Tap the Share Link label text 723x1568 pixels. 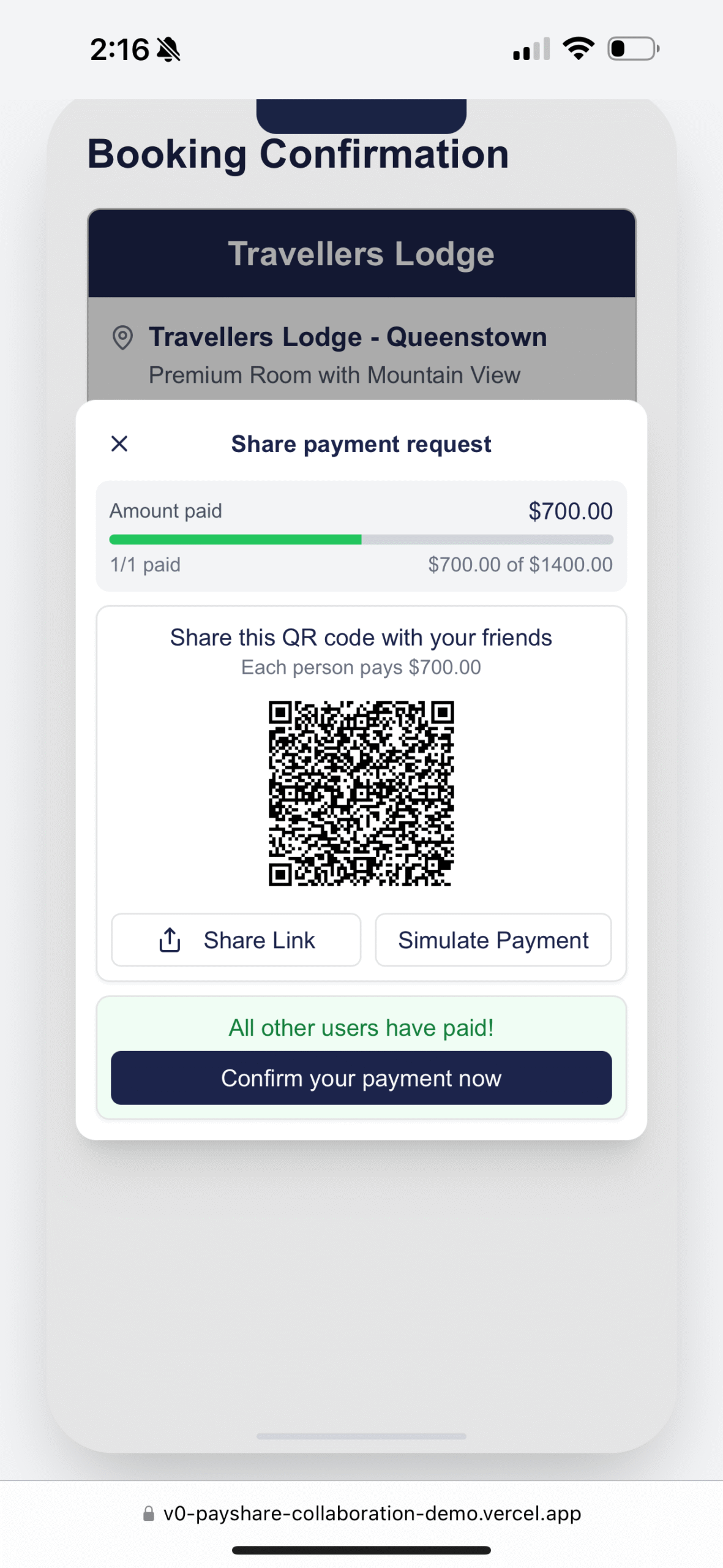pyautogui.click(x=259, y=940)
